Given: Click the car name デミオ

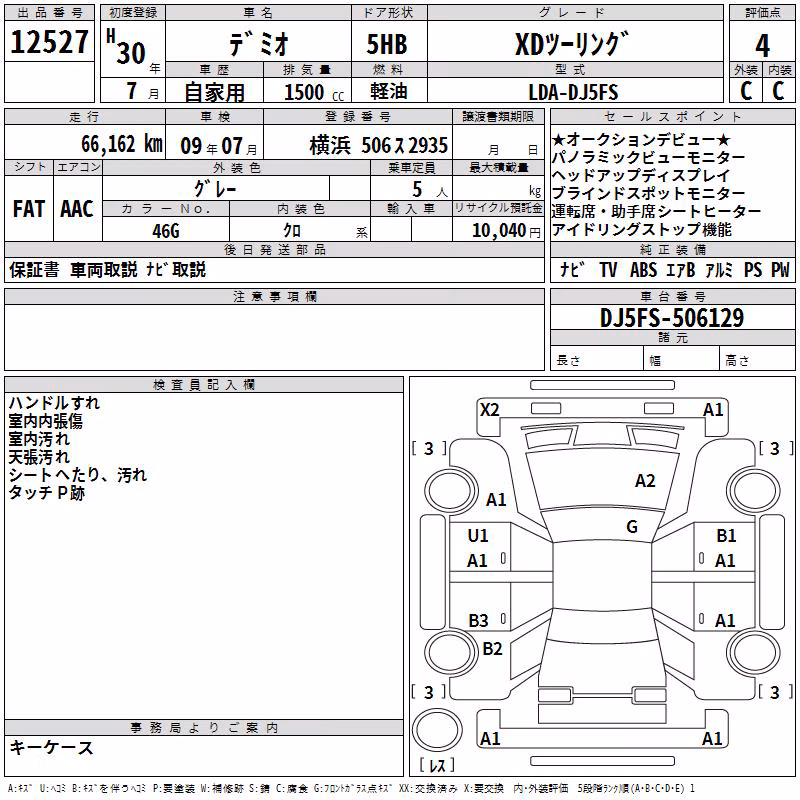Looking at the screenshot, I should click(x=259, y=43).
